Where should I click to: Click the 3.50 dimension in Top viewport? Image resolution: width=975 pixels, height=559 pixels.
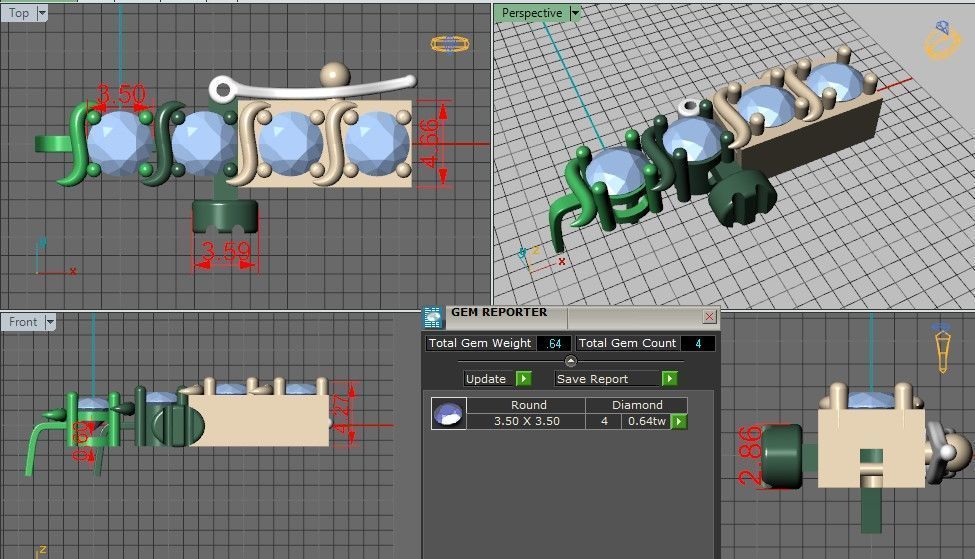coord(121,95)
